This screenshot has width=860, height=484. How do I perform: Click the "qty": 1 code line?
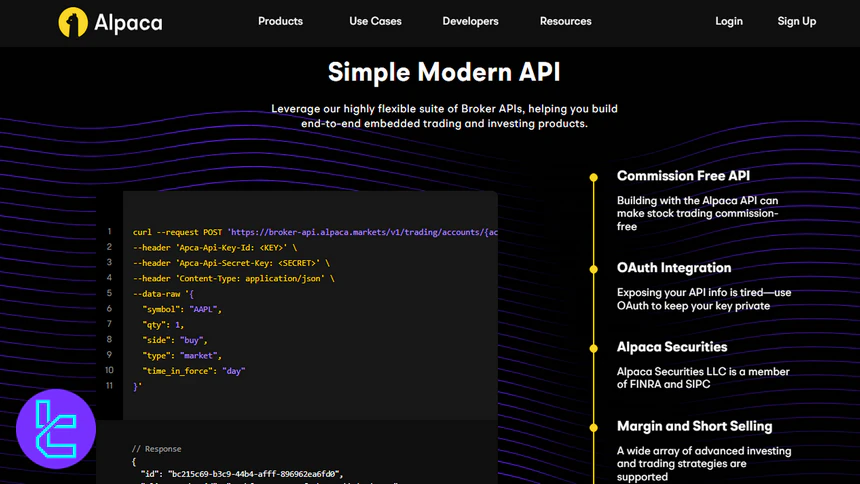(x=163, y=324)
